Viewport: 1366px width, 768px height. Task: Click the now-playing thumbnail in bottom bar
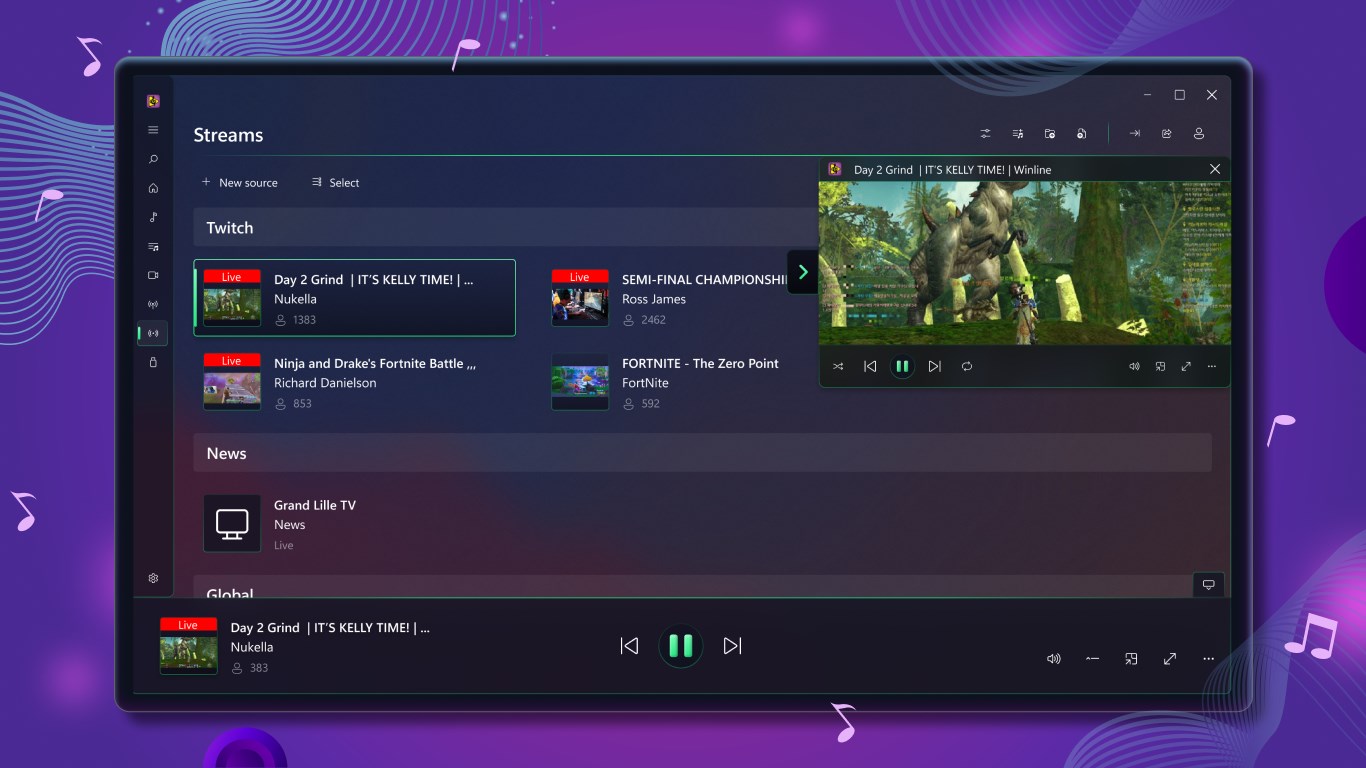click(189, 646)
